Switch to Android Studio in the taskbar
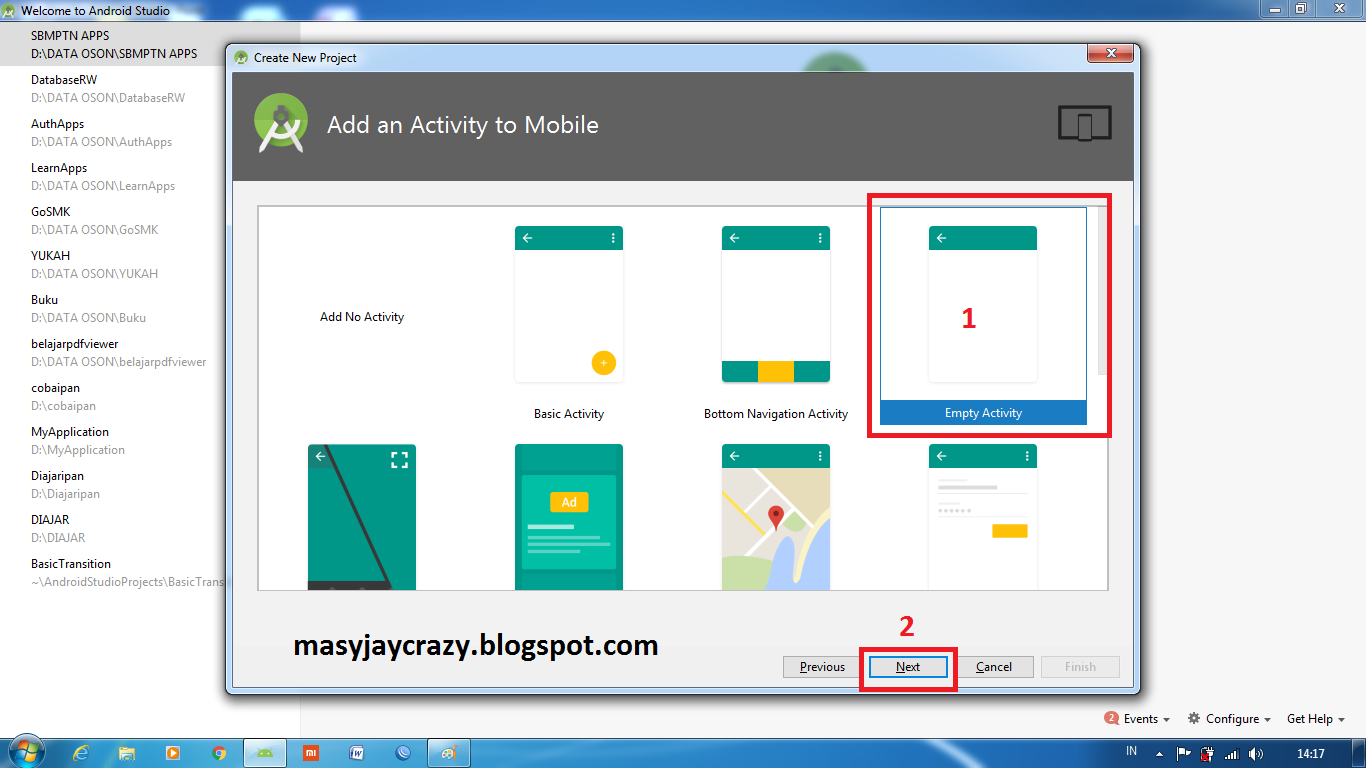 265,753
